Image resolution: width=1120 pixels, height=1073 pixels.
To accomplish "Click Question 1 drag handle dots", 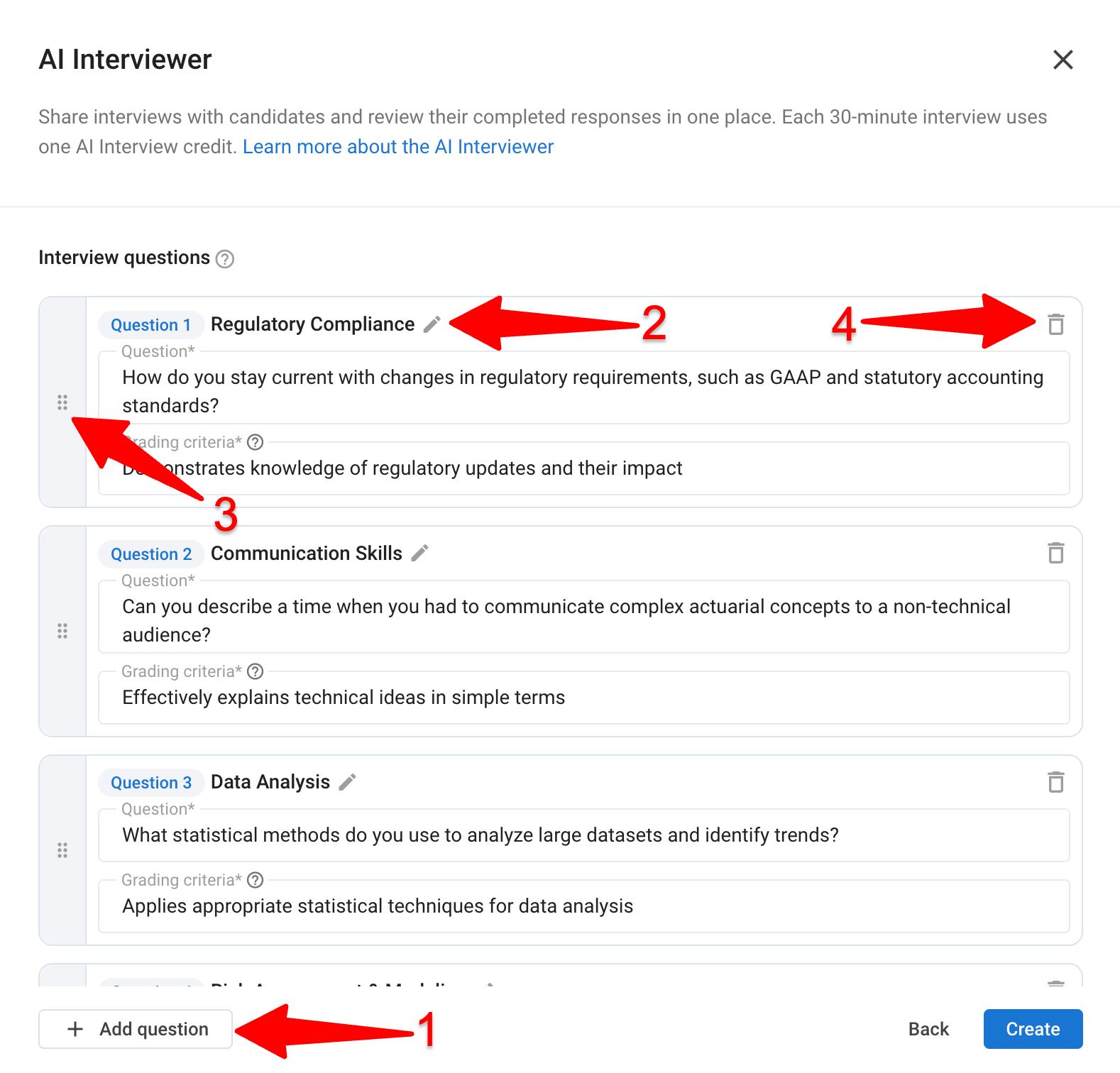I will tap(62, 402).
